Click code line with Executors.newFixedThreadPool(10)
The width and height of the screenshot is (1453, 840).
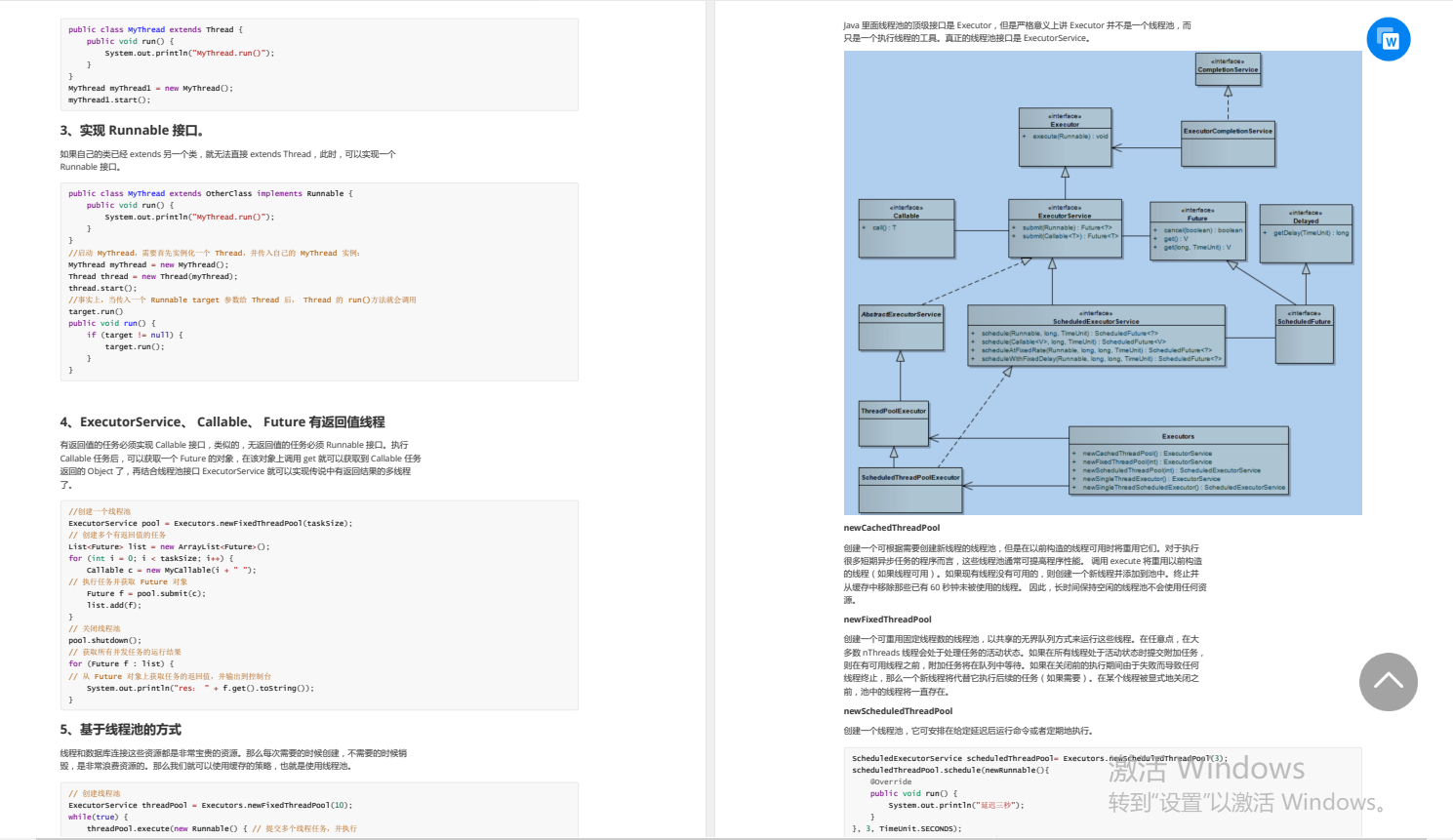tap(211, 805)
